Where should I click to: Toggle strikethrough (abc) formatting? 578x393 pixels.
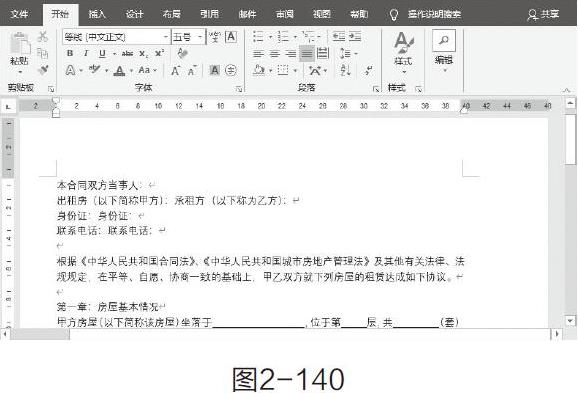[x=127, y=54]
